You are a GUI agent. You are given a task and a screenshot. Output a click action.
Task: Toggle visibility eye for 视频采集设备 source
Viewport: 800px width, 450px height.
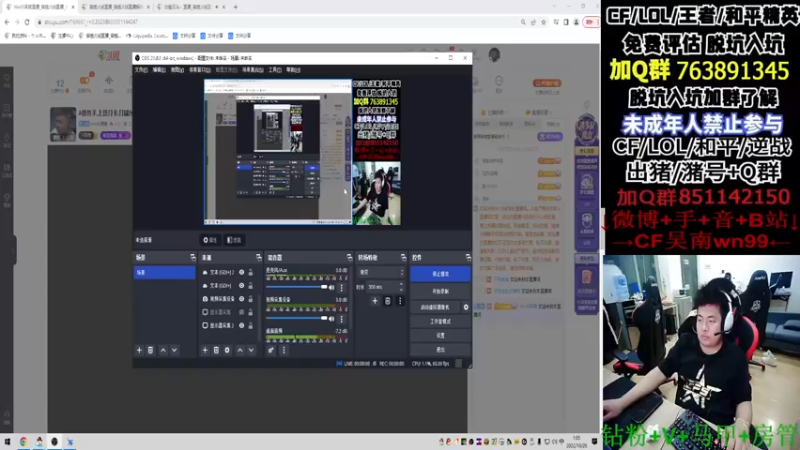pos(242,299)
